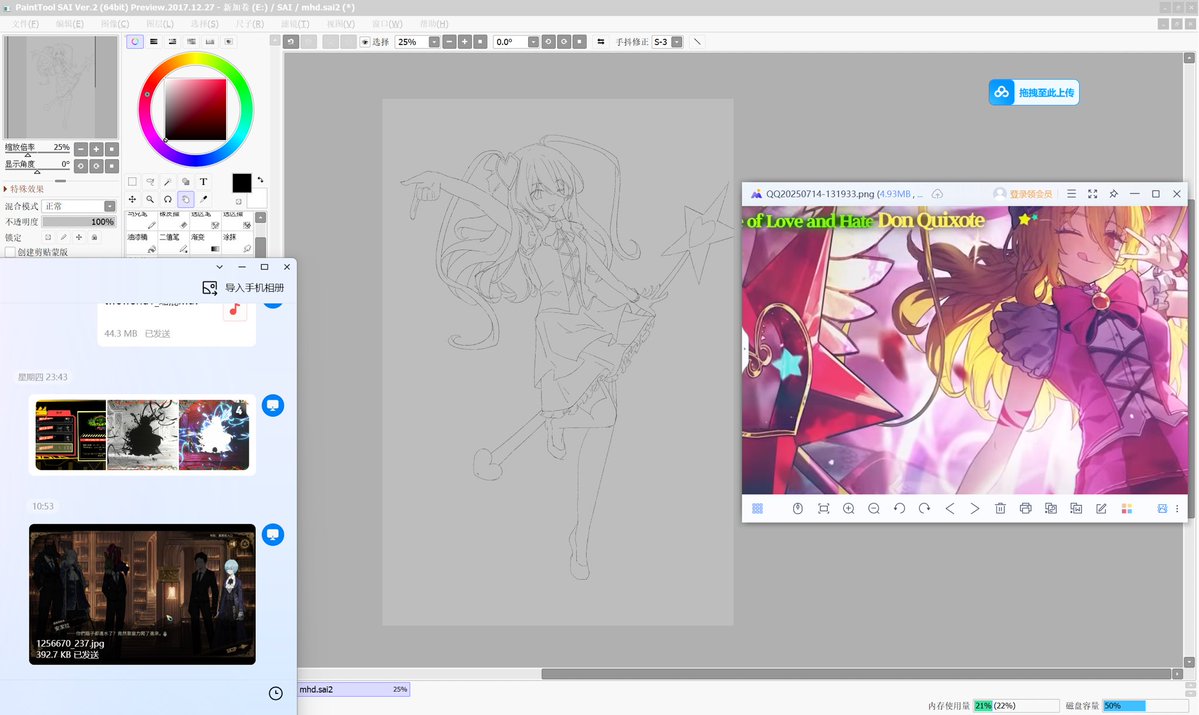The width and height of the screenshot is (1199, 715).
Task: Go to the next image in viewer
Action: coord(975,509)
